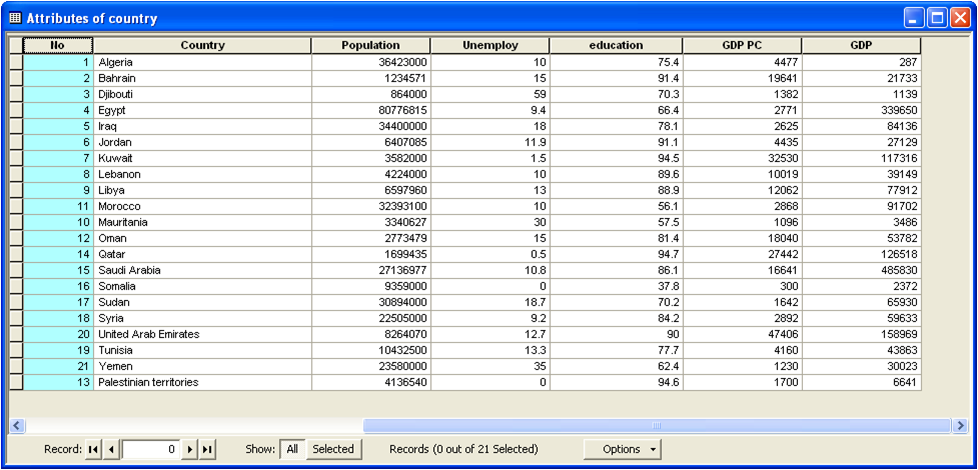The image size is (978, 470).
Task: Click the Iraq country cell
Action: 203,127
